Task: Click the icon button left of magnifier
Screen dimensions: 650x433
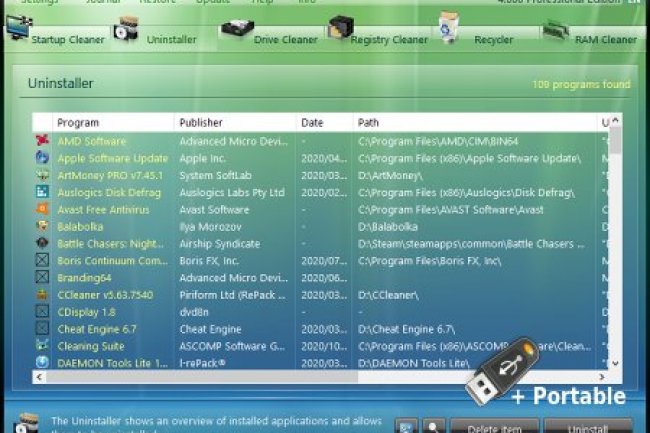Action: (406, 427)
